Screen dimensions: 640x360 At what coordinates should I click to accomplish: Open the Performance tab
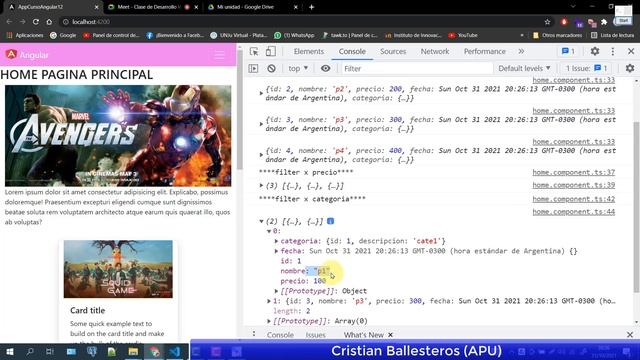484,51
